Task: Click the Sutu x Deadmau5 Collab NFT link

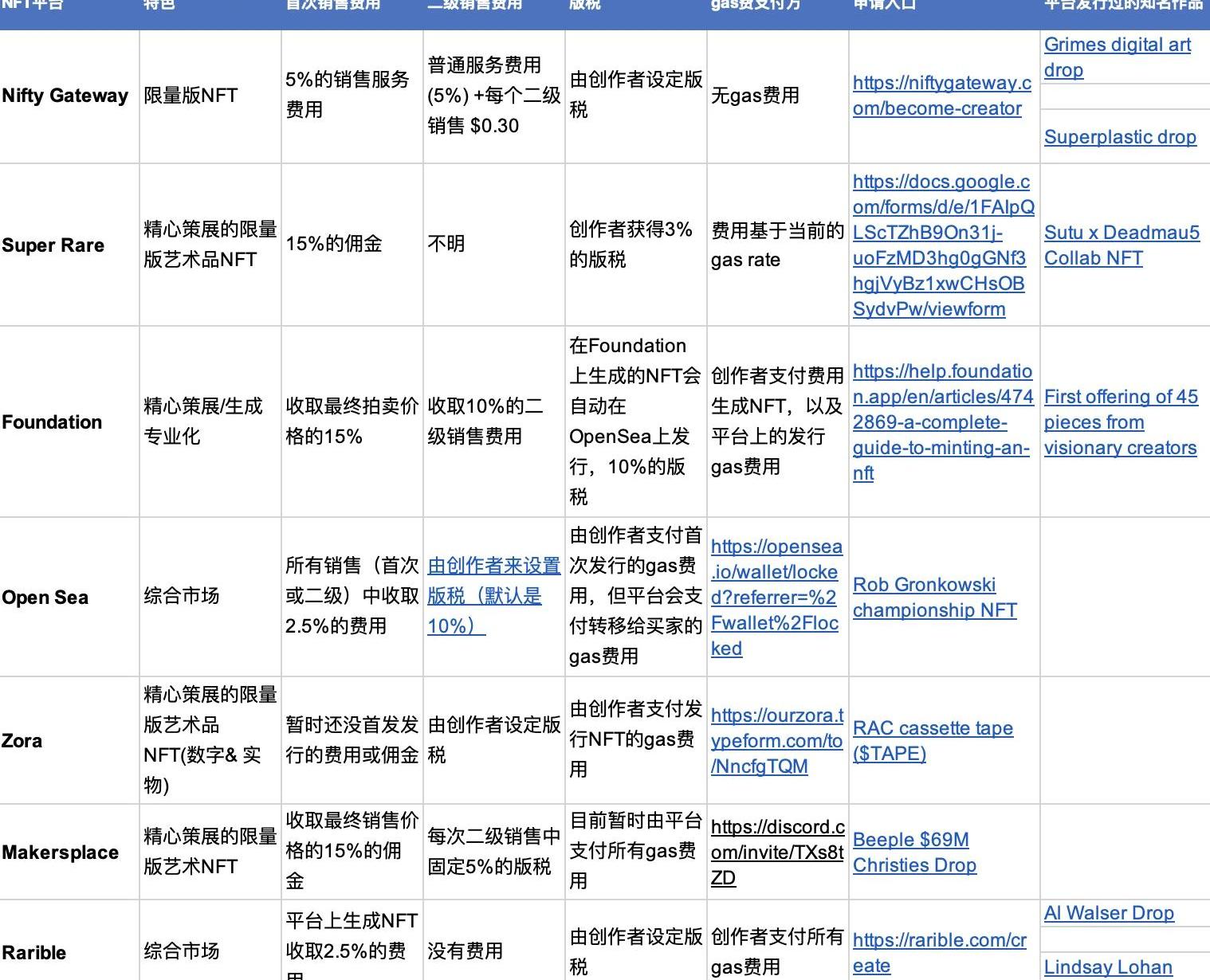Action: pyautogui.click(x=1121, y=245)
